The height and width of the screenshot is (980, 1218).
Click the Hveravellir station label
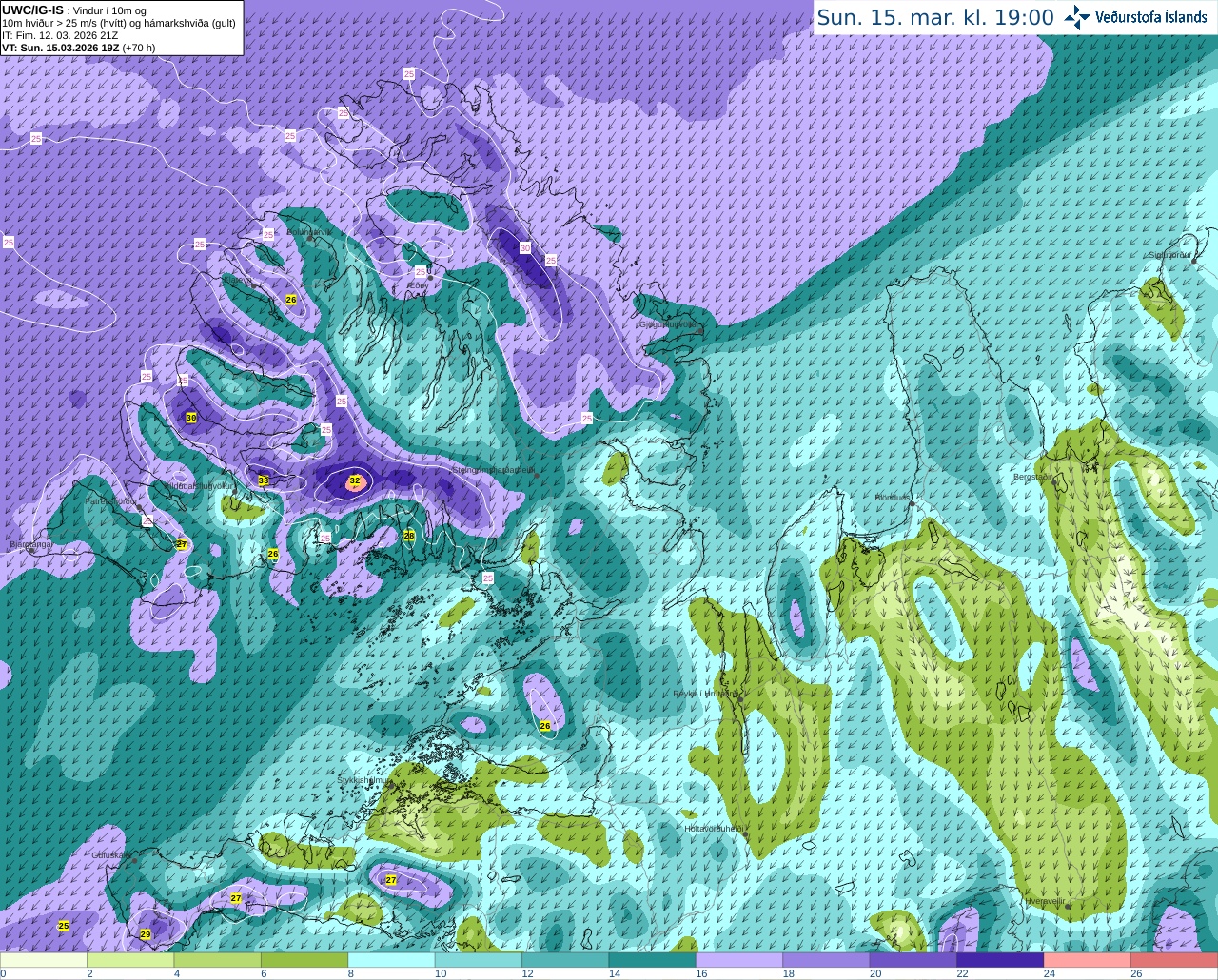[1045, 900]
